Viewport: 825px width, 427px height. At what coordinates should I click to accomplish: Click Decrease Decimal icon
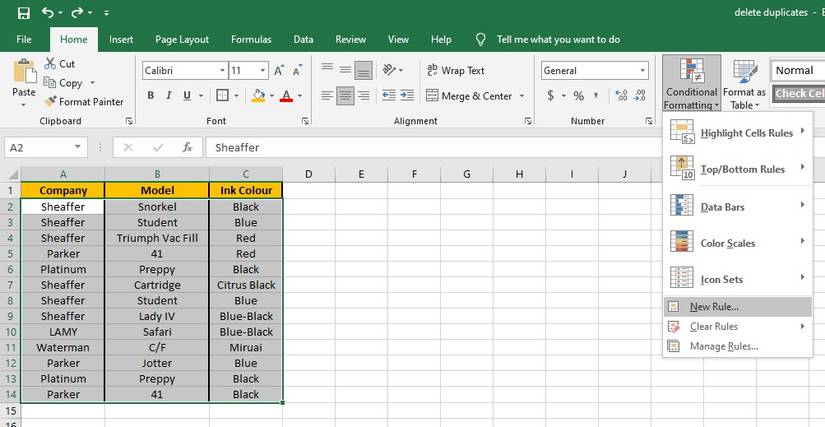click(x=640, y=95)
